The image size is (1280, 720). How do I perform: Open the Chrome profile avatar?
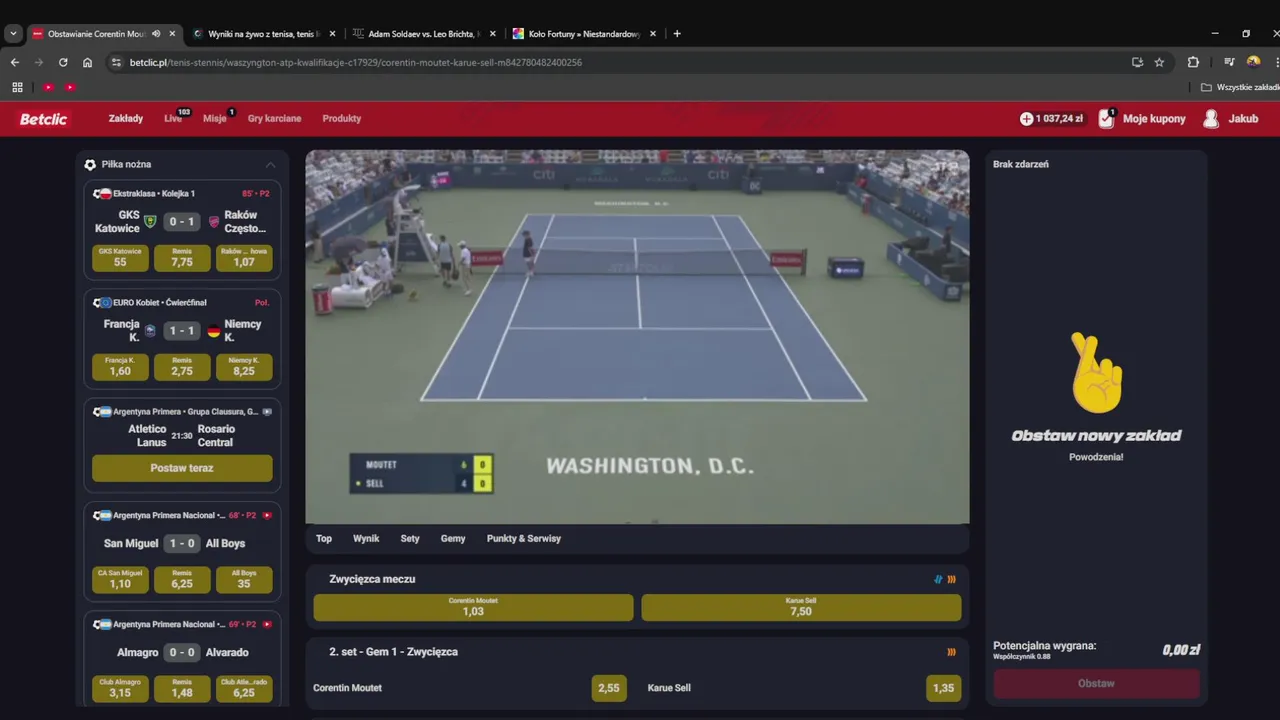[1253, 62]
